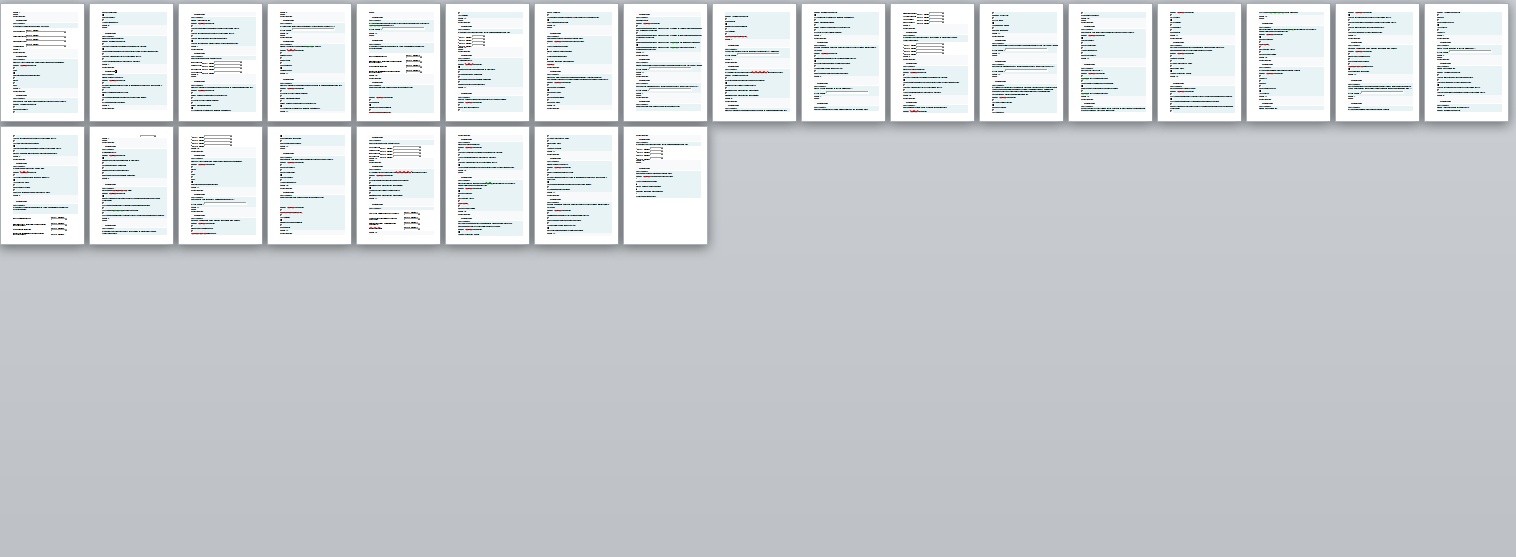Image resolution: width=1516 pixels, height=557 pixels.
Task: Click on page 8 thumbnail
Action: pyautogui.click(x=665, y=62)
